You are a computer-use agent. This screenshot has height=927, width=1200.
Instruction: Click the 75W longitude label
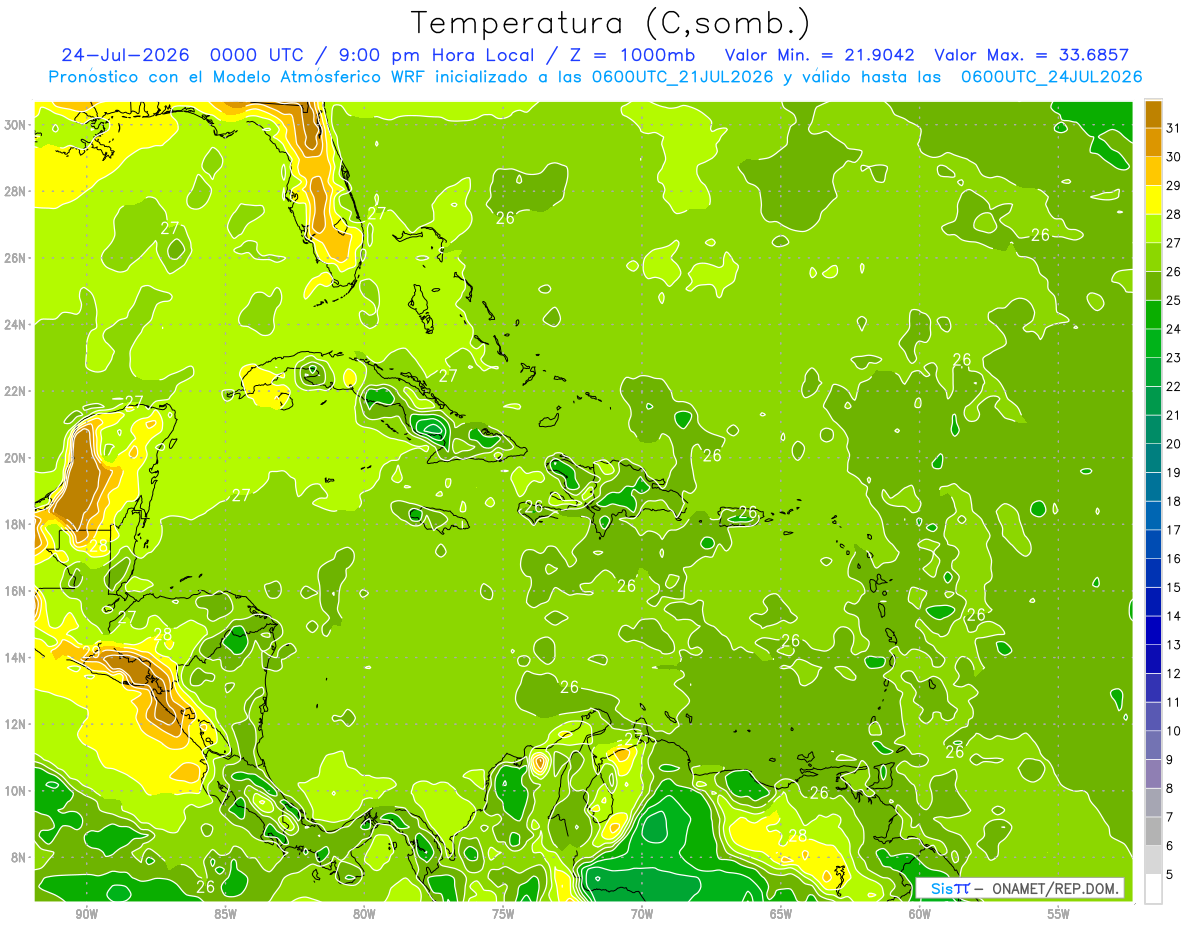coord(503,915)
